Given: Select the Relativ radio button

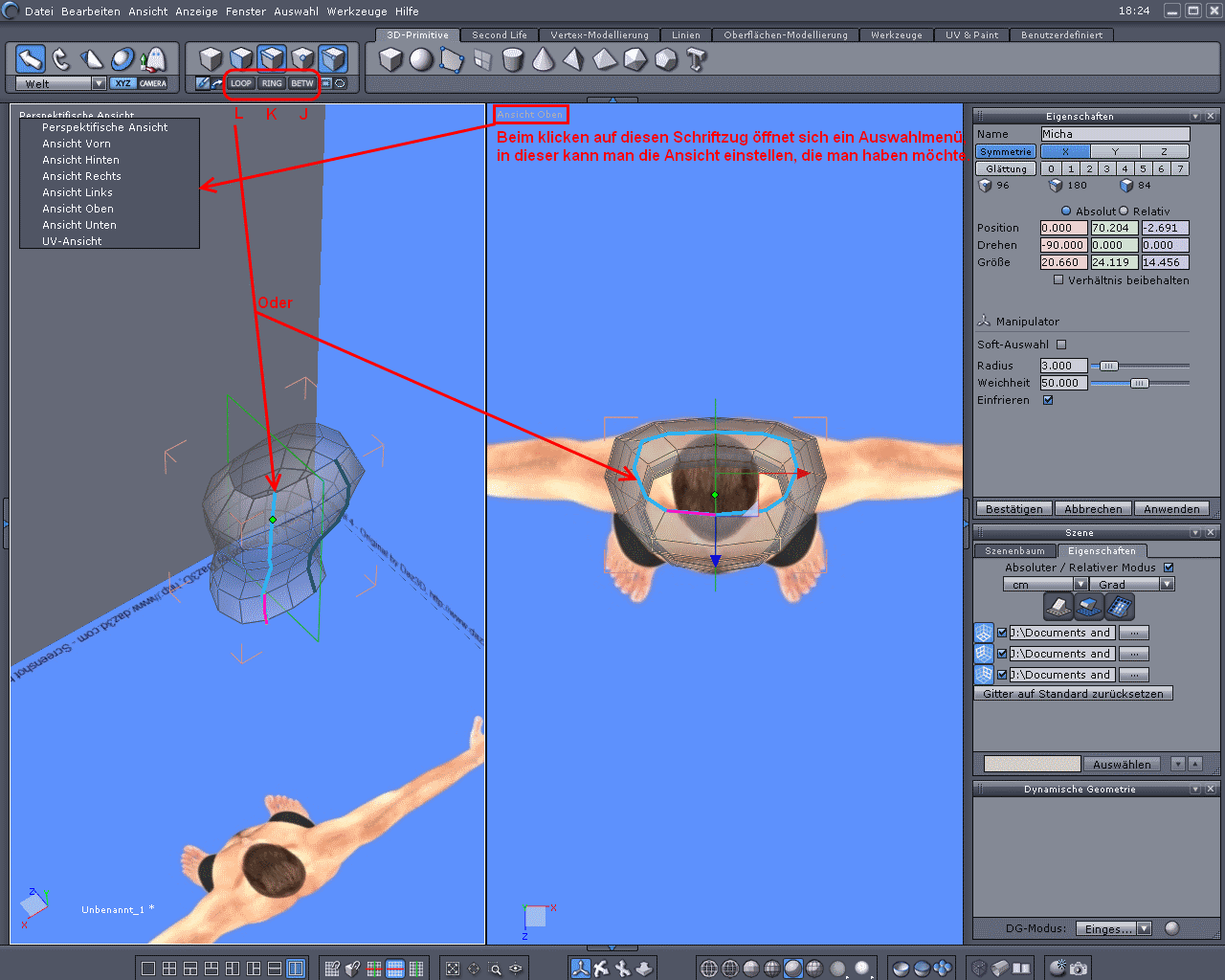Looking at the screenshot, I should pyautogui.click(x=1125, y=211).
